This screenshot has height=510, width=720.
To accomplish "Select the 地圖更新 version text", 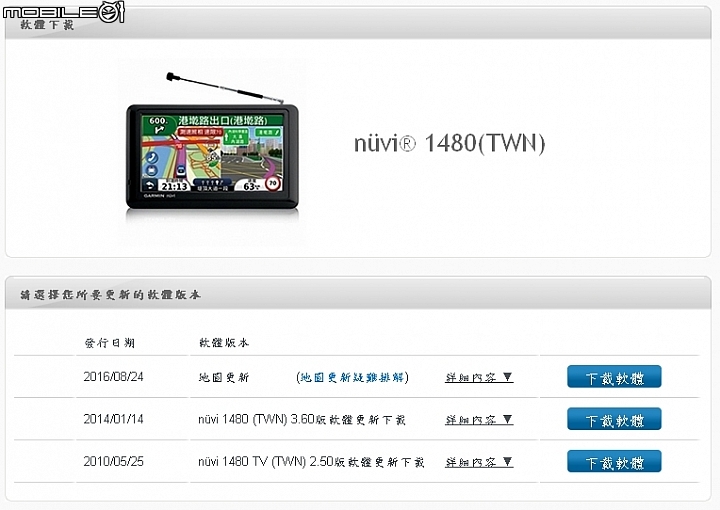I will pos(224,377).
